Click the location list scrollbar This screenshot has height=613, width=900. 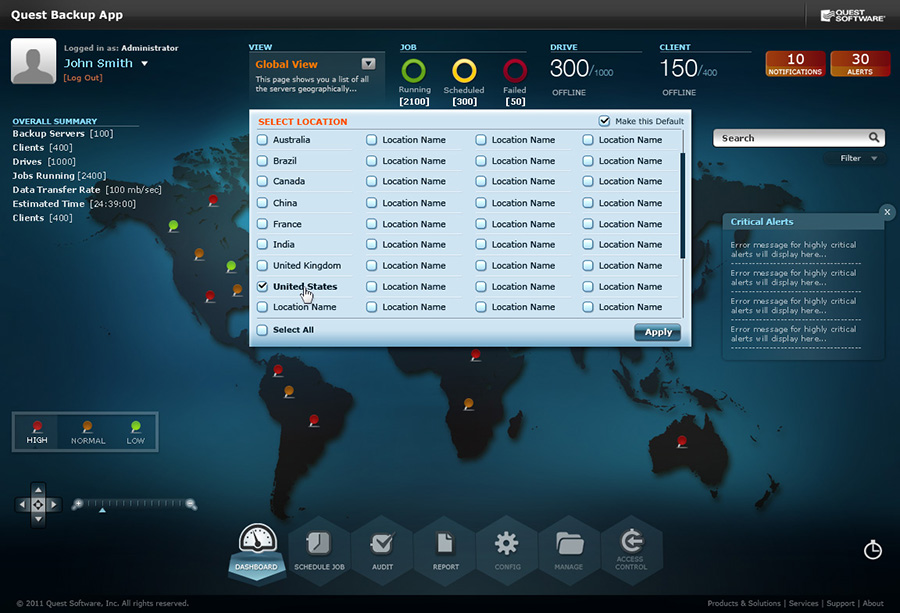click(682, 205)
